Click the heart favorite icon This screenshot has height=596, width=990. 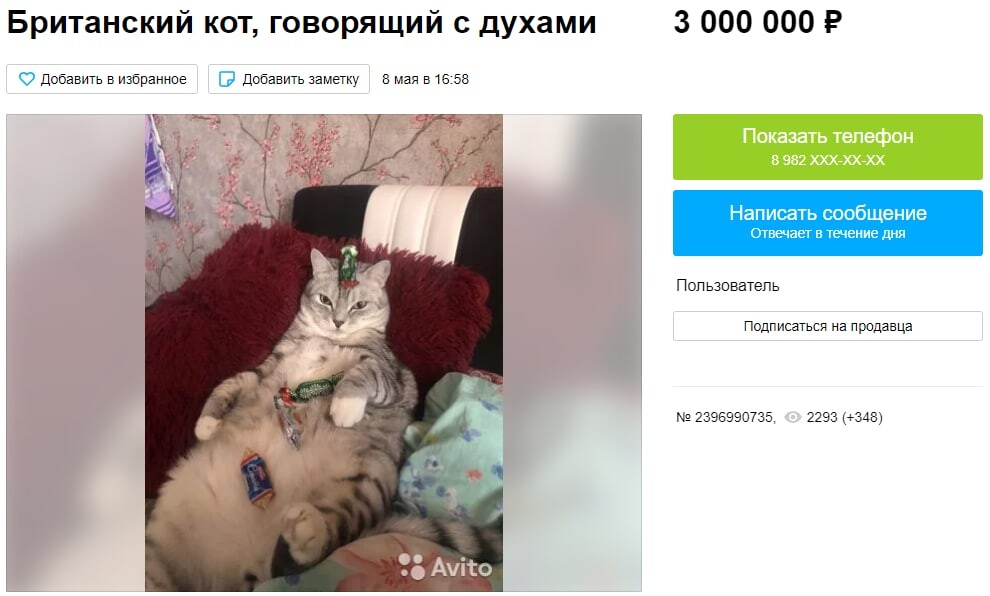click(27, 79)
